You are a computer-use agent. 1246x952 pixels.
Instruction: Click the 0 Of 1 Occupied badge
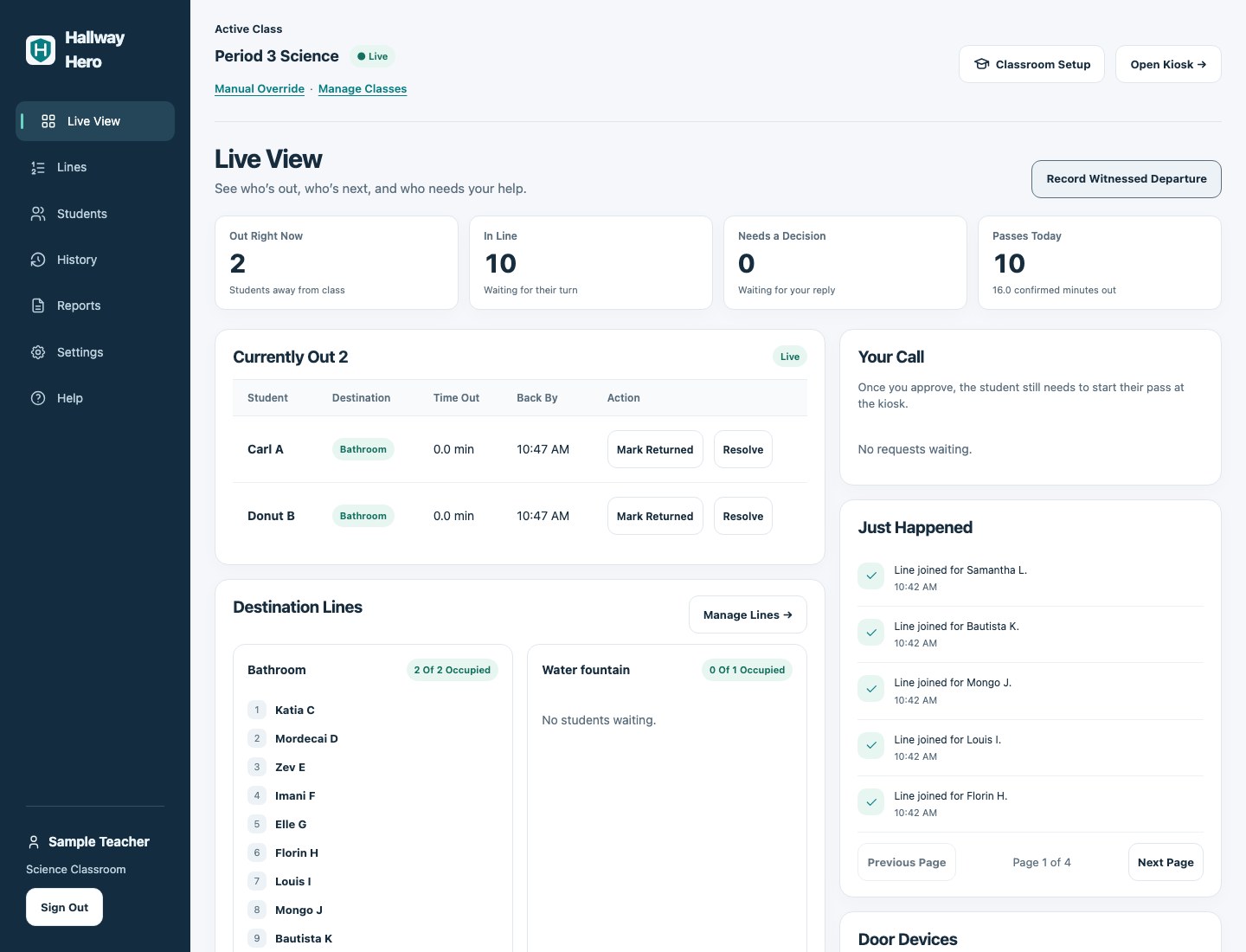pos(747,670)
